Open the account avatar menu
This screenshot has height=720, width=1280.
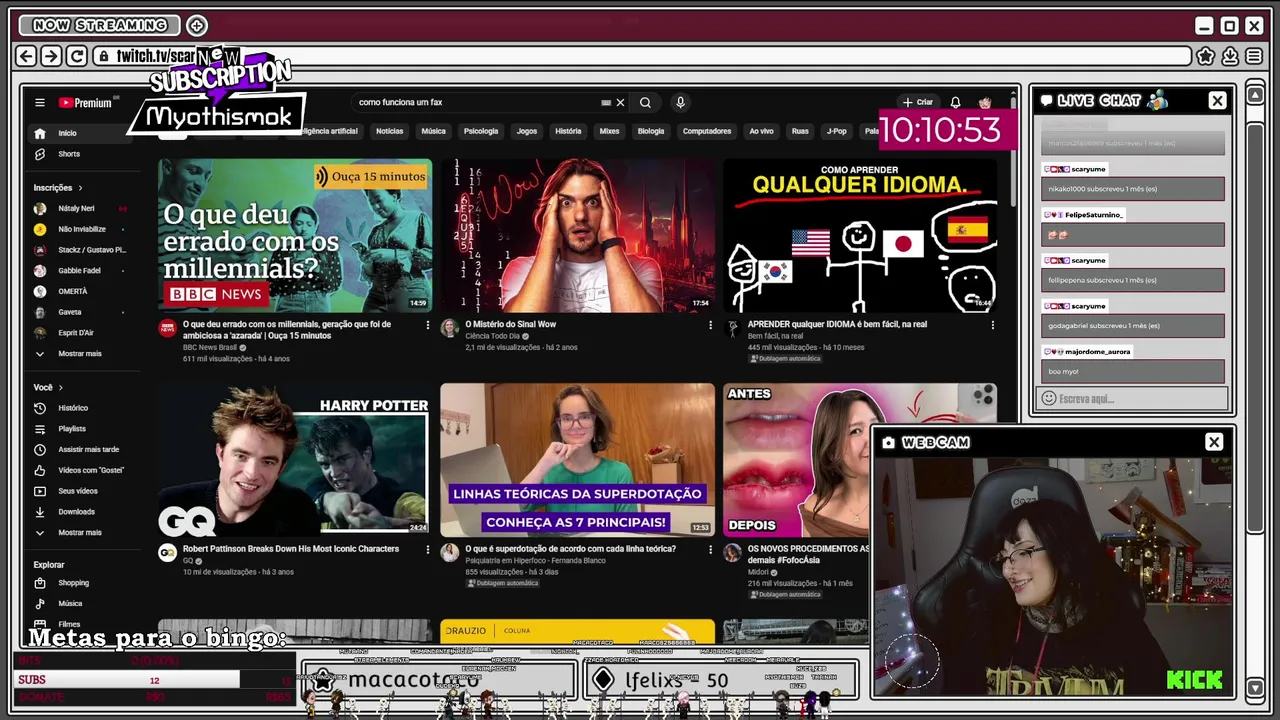tap(985, 102)
